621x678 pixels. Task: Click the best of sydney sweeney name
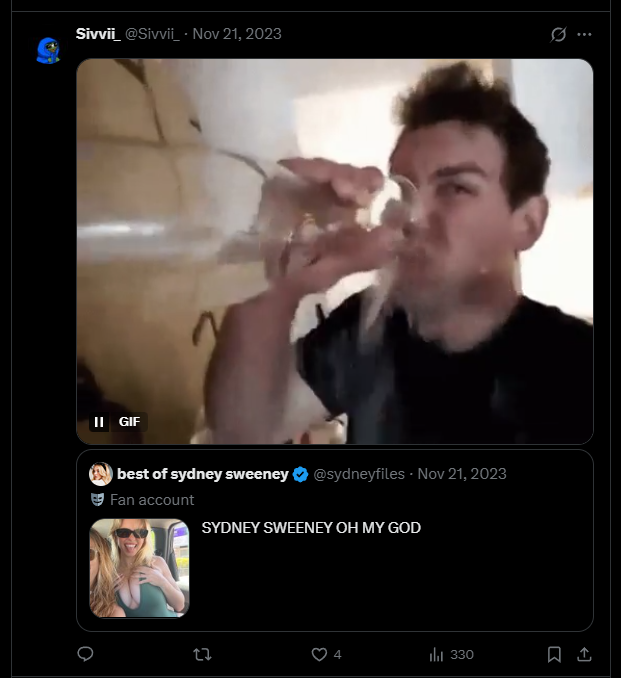click(x=203, y=474)
